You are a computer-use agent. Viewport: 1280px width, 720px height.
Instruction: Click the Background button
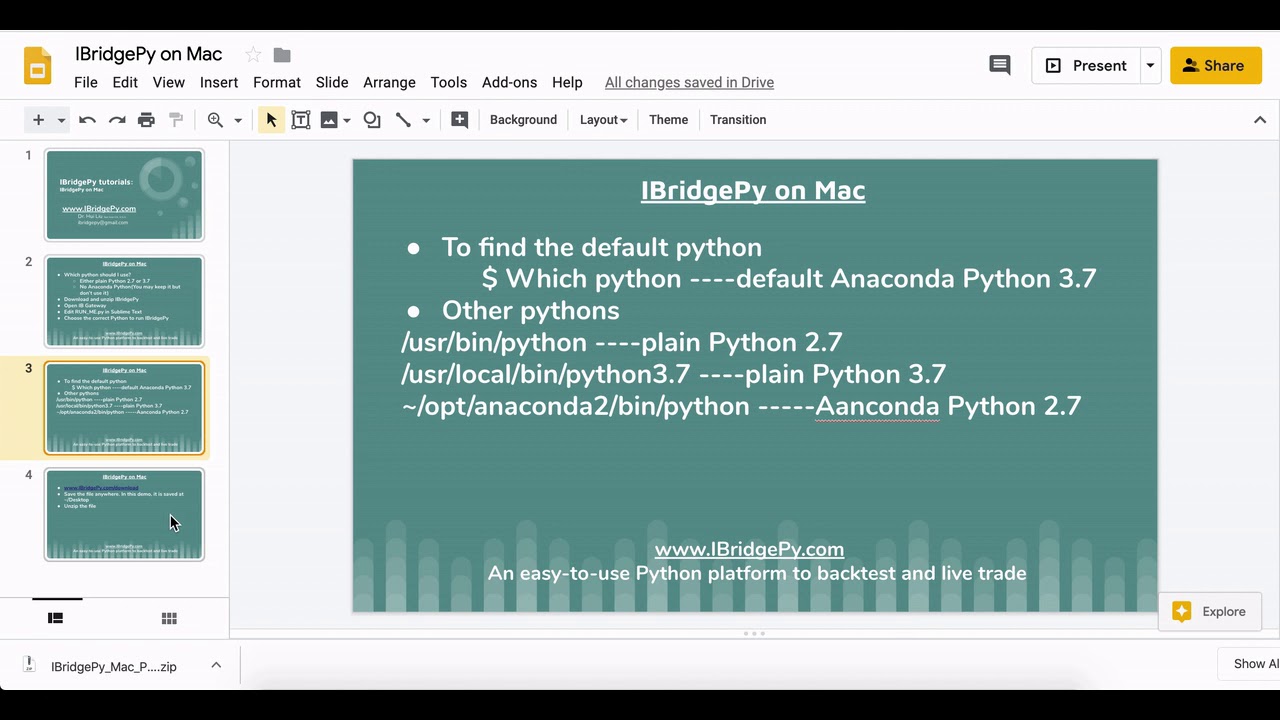point(523,120)
